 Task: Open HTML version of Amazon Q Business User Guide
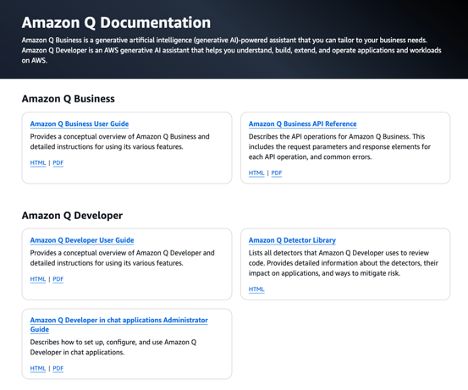click(38, 163)
